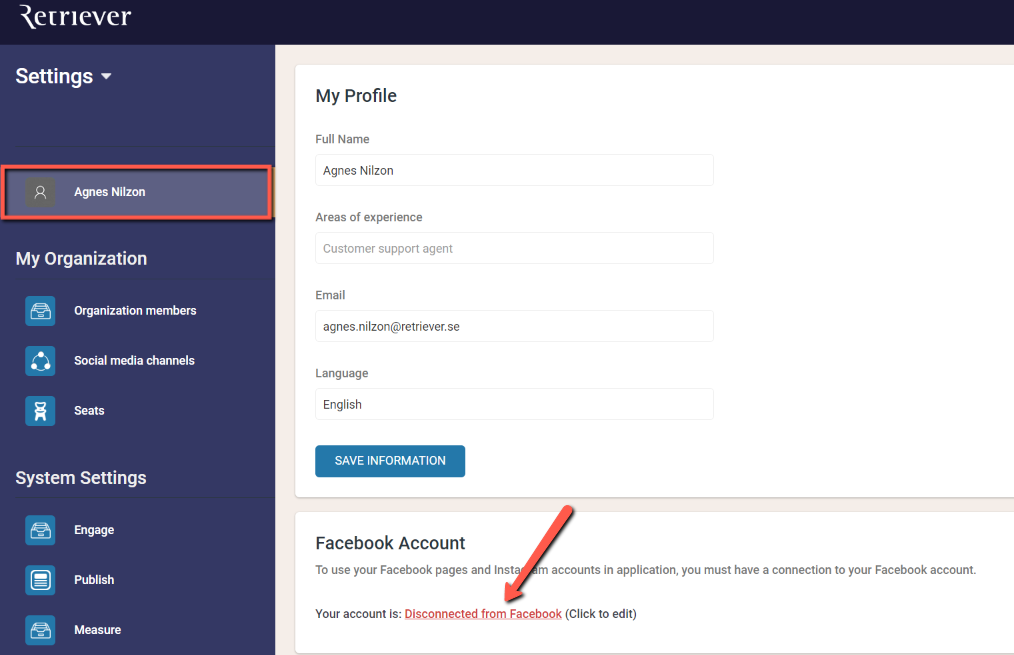Click the Disconnected from Facebook link
This screenshot has height=655, width=1014.
coord(483,614)
